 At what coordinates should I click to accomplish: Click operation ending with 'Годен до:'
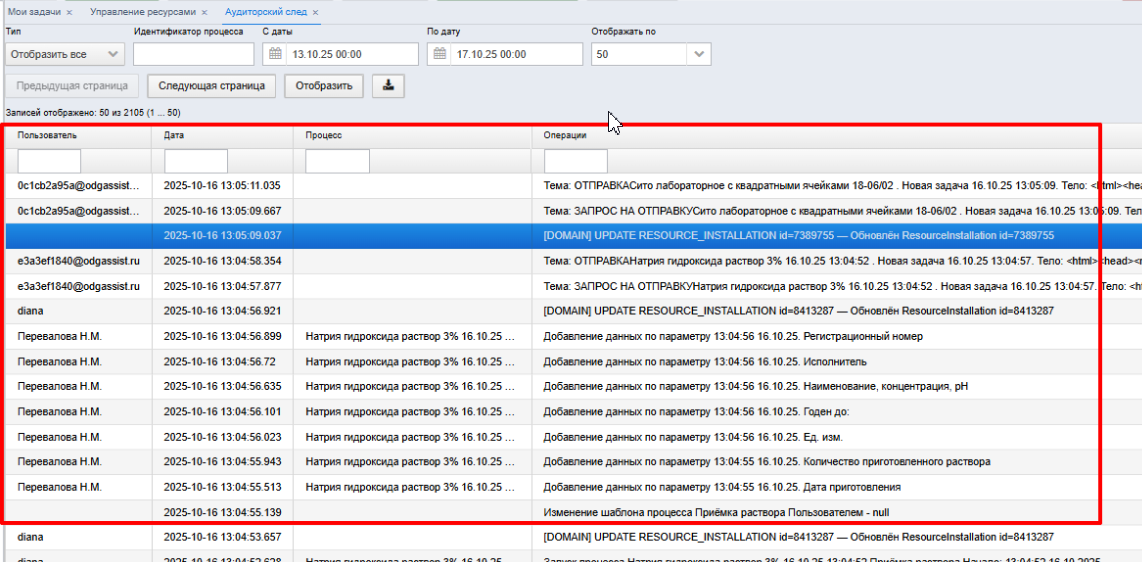point(697,411)
